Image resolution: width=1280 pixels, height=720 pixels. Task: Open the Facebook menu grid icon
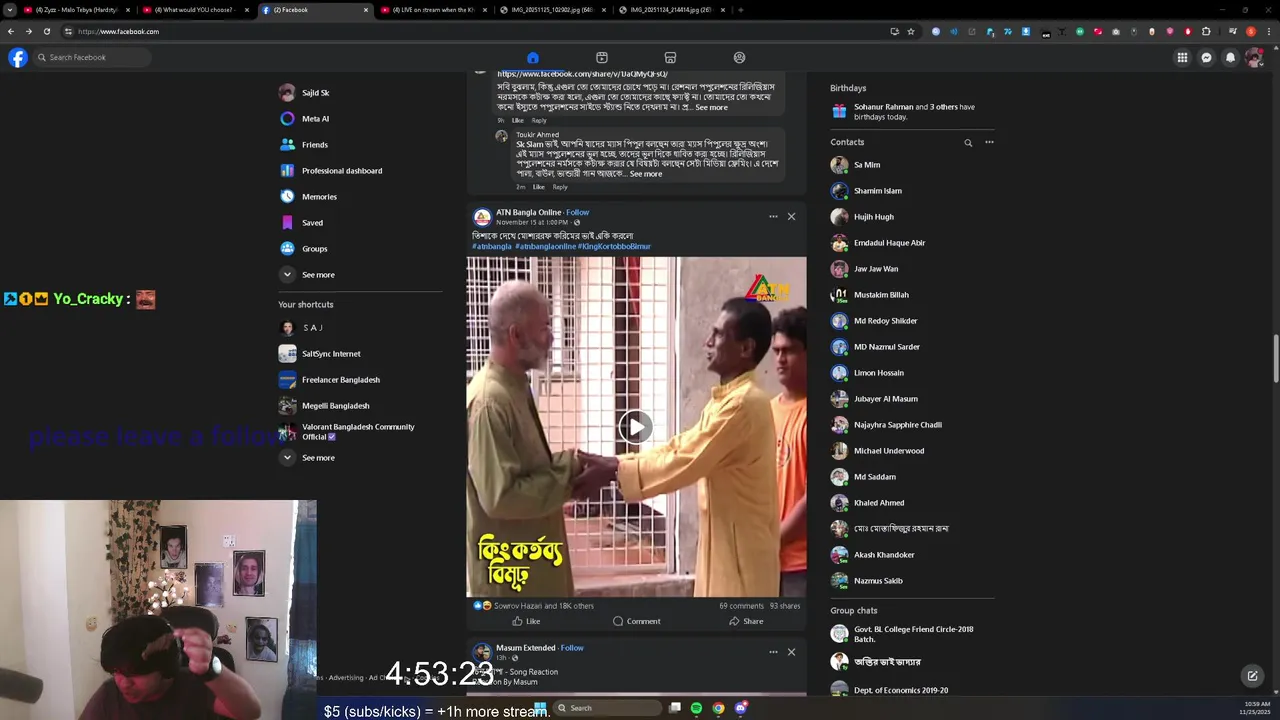[1182, 57]
